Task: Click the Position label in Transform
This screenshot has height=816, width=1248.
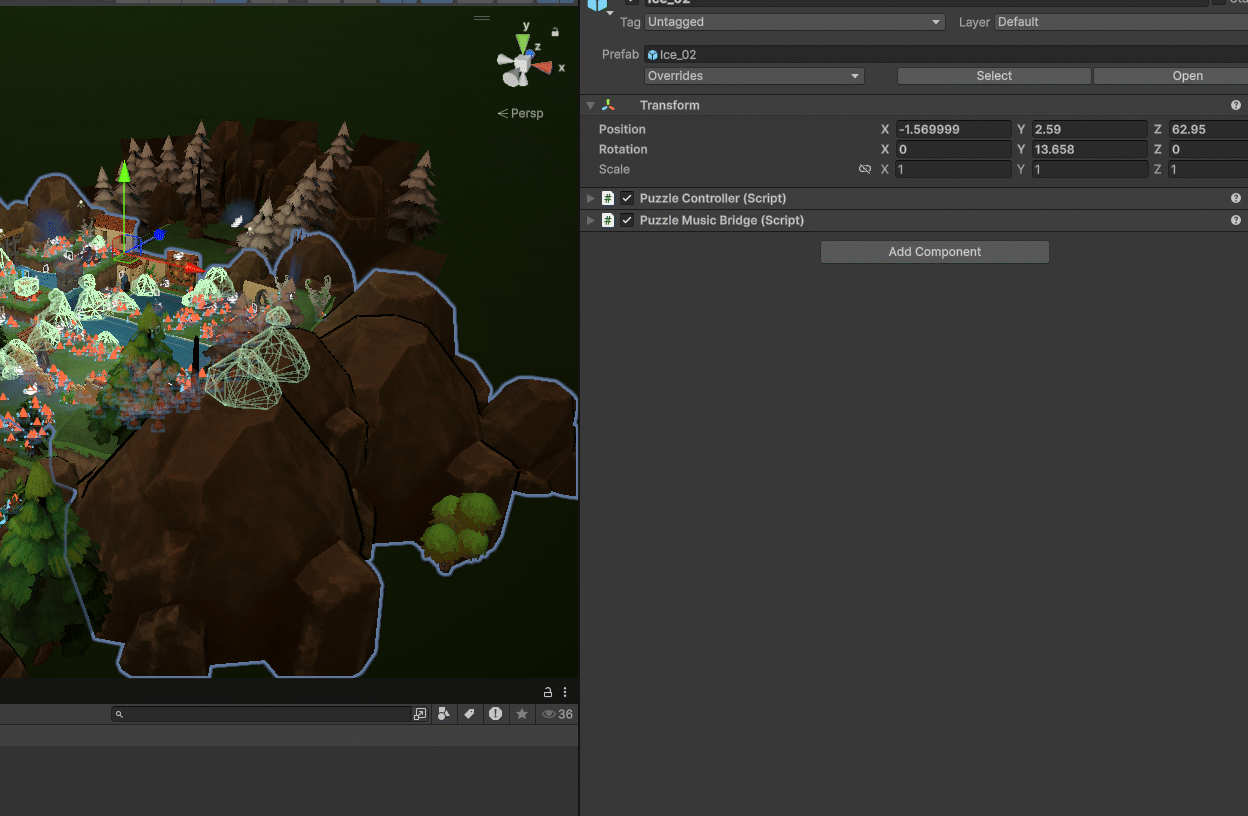Action: [622, 129]
